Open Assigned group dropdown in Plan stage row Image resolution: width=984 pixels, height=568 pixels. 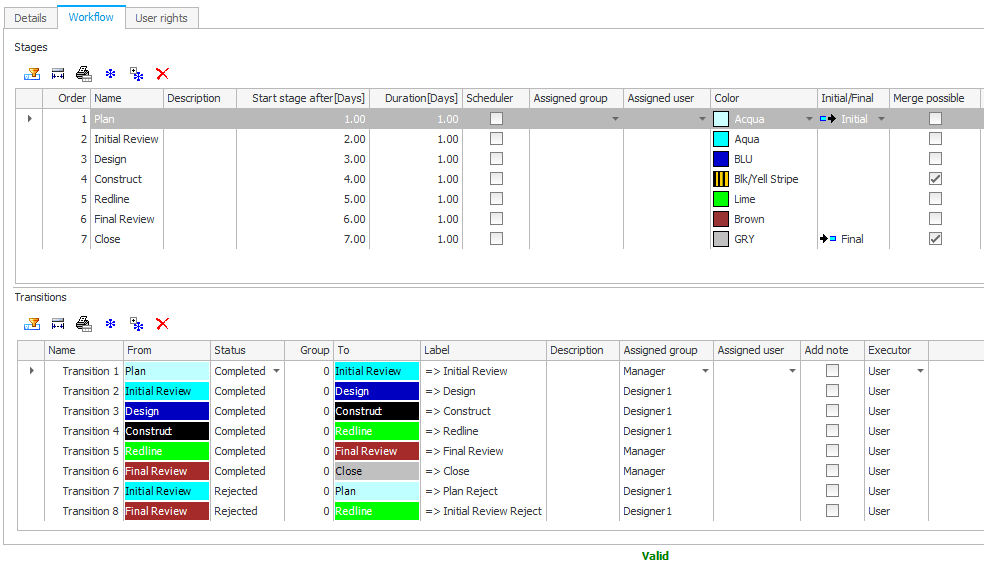615,119
